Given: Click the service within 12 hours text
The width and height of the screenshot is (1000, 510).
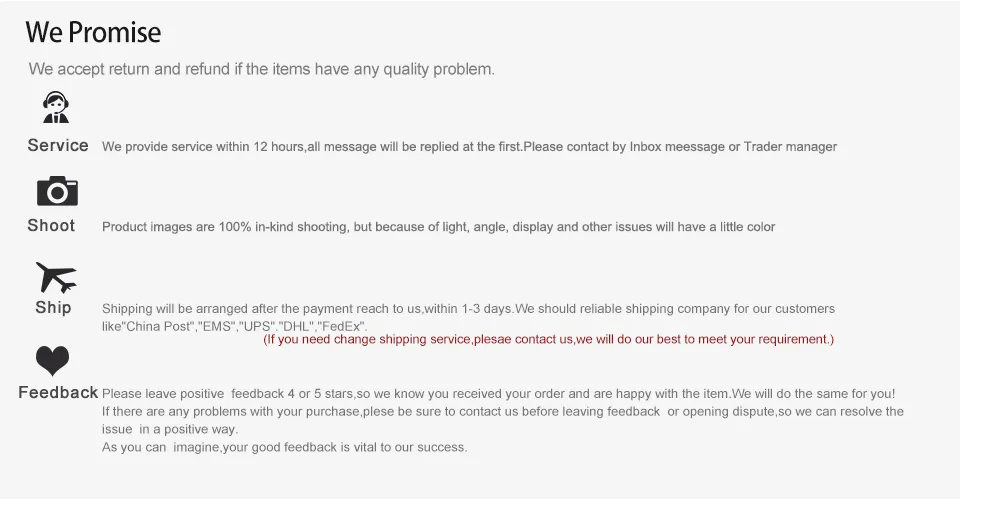Looking at the screenshot, I should coord(469,147).
